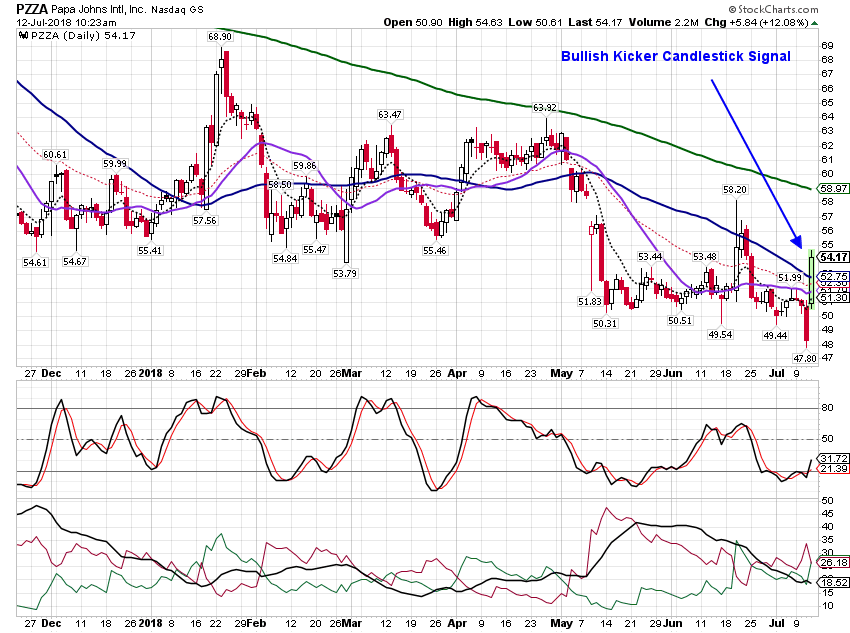
Task: Click the 50.31 low label
Action: tap(605, 324)
